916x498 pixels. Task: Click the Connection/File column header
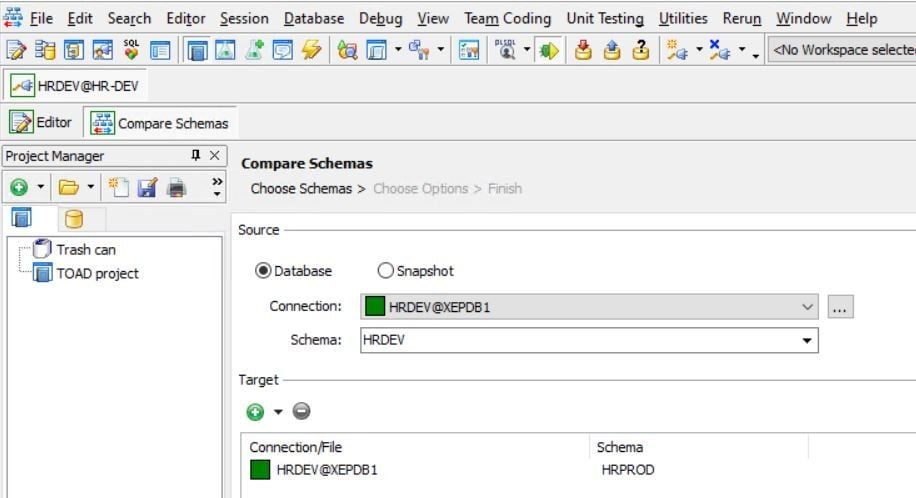(x=415, y=447)
